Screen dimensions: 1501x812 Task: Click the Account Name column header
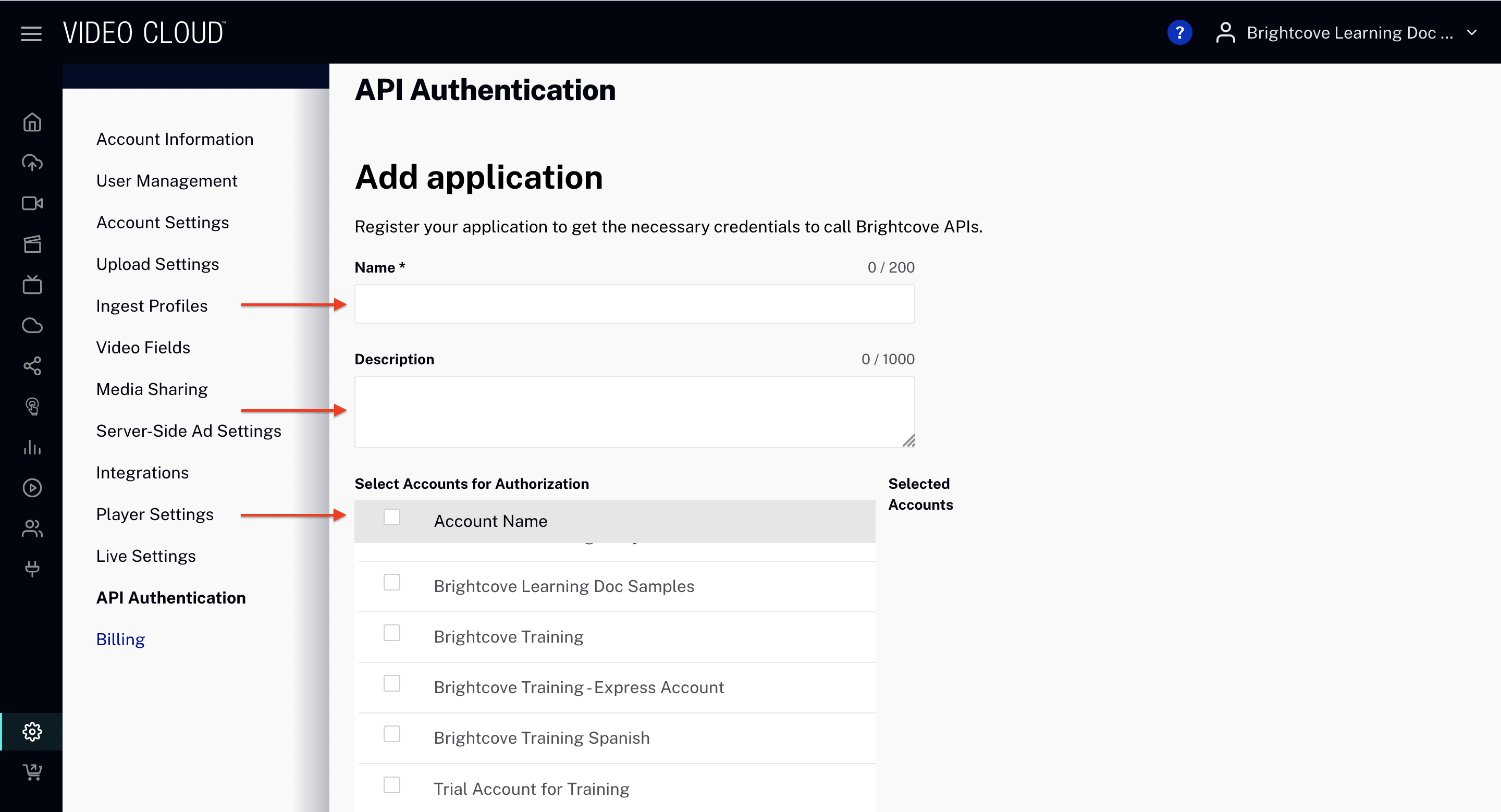[x=490, y=521]
